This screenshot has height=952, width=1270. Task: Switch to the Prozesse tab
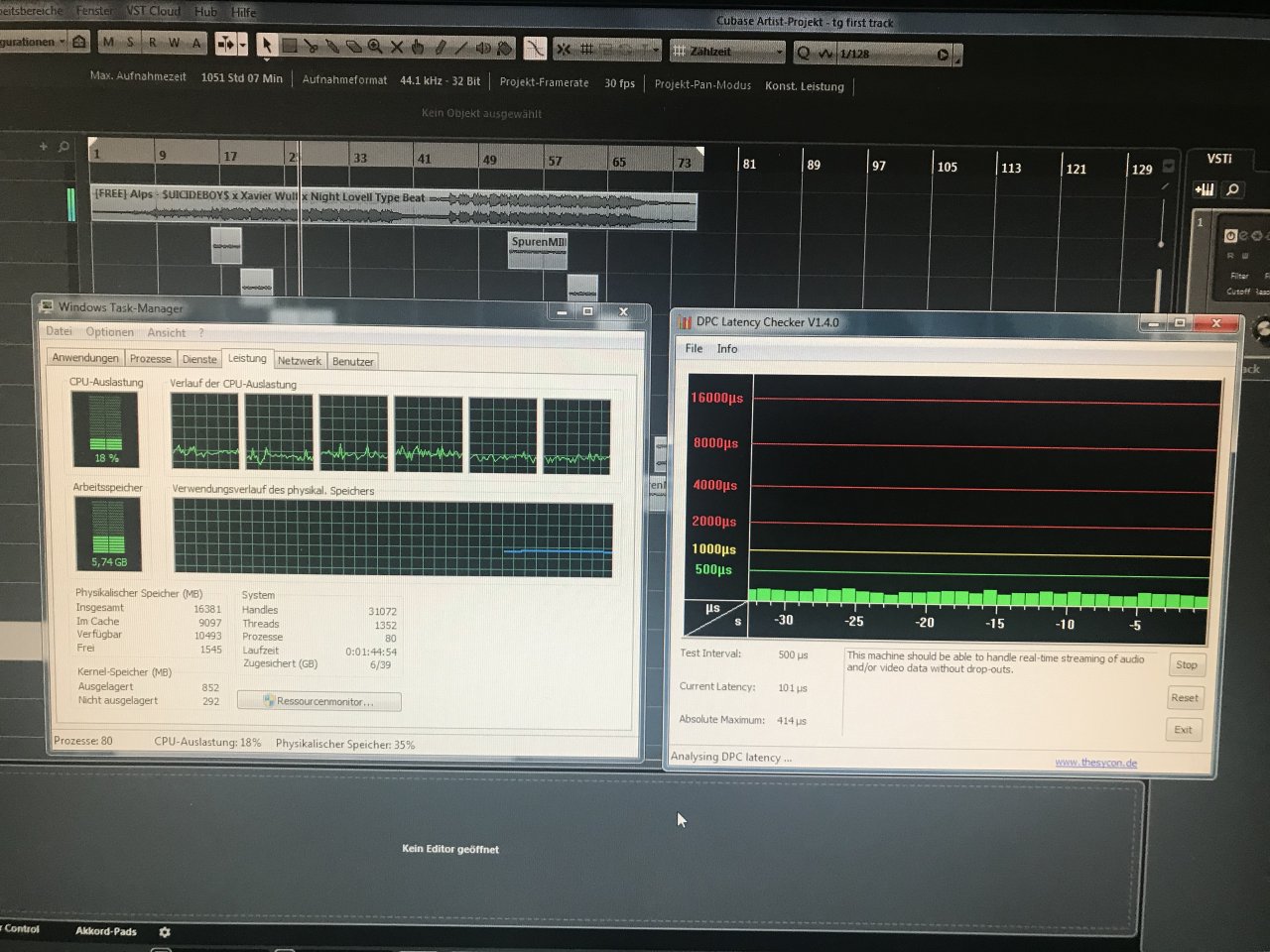150,358
